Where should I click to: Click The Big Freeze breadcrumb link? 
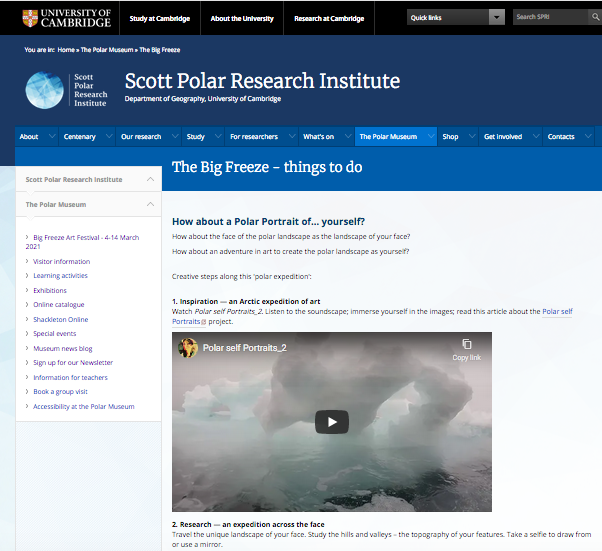tap(160, 50)
